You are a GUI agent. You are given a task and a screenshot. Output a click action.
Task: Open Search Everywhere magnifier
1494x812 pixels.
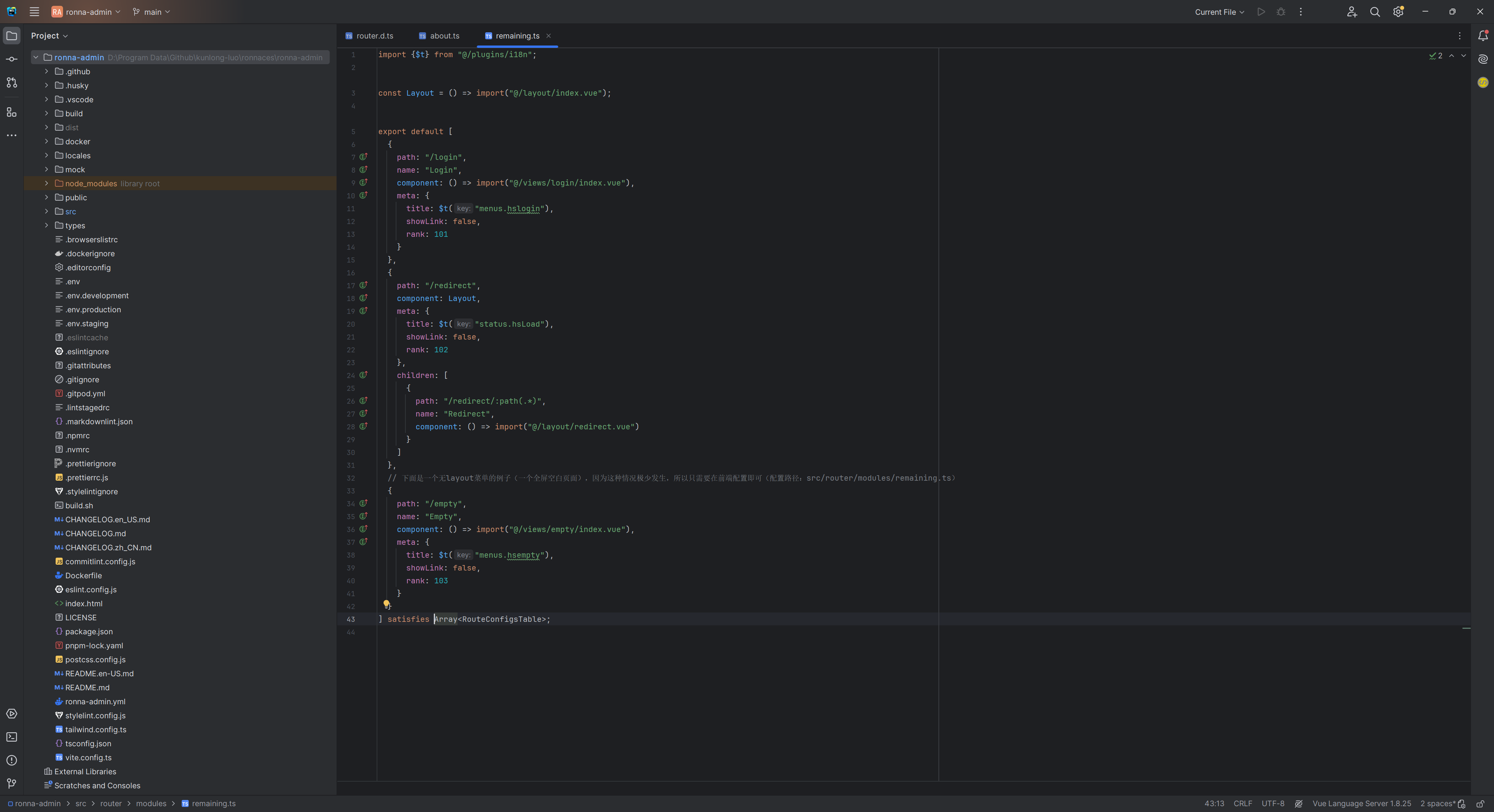coord(1375,12)
